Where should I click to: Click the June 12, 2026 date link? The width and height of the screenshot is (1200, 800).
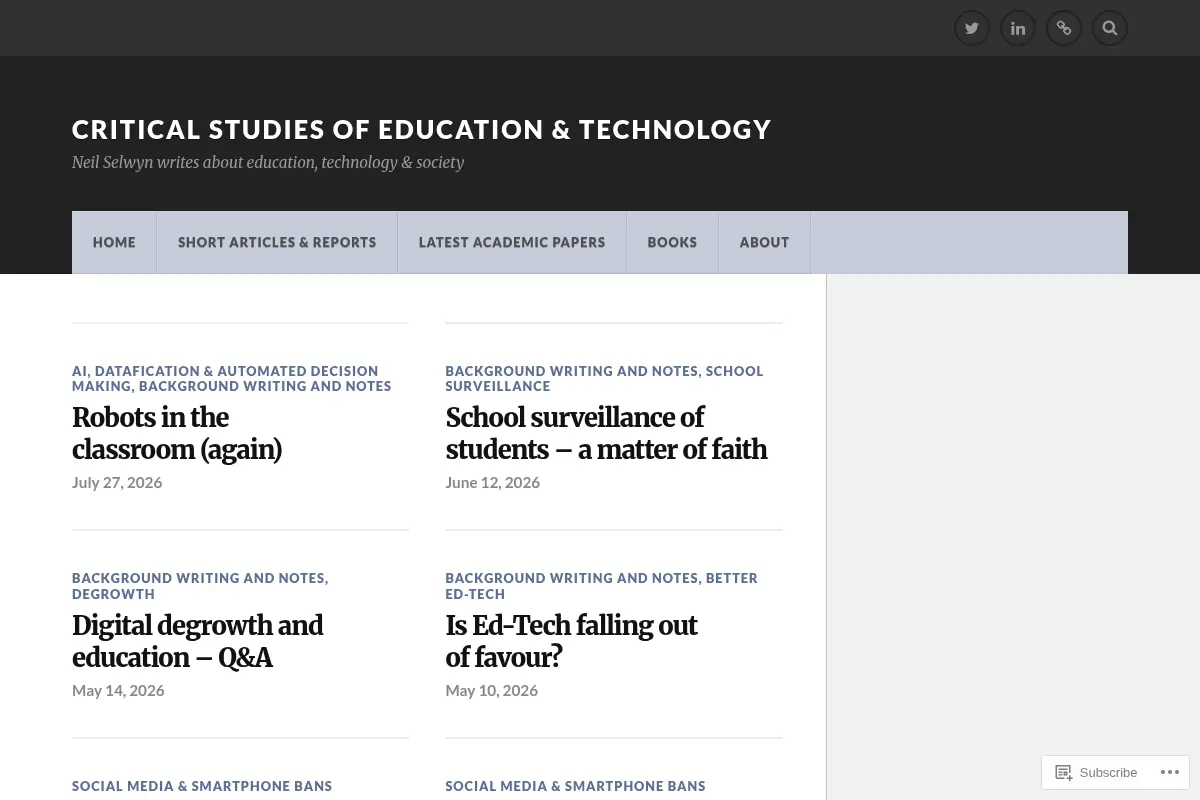492,482
